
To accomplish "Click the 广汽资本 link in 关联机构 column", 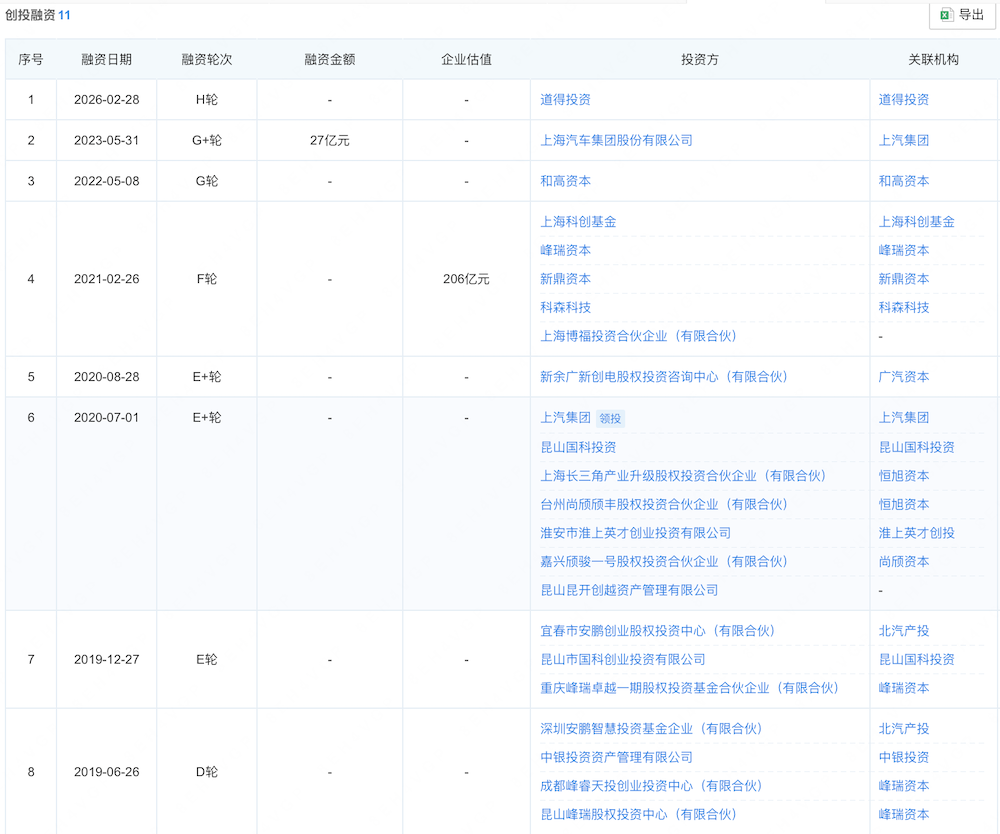I will pos(904,377).
